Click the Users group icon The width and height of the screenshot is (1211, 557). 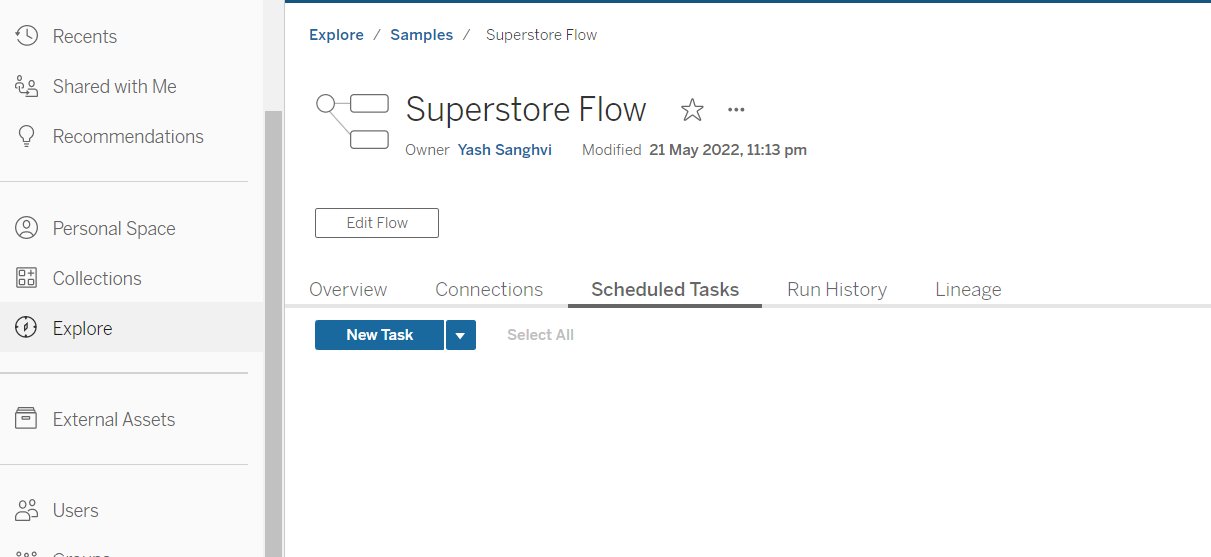[x=27, y=510]
